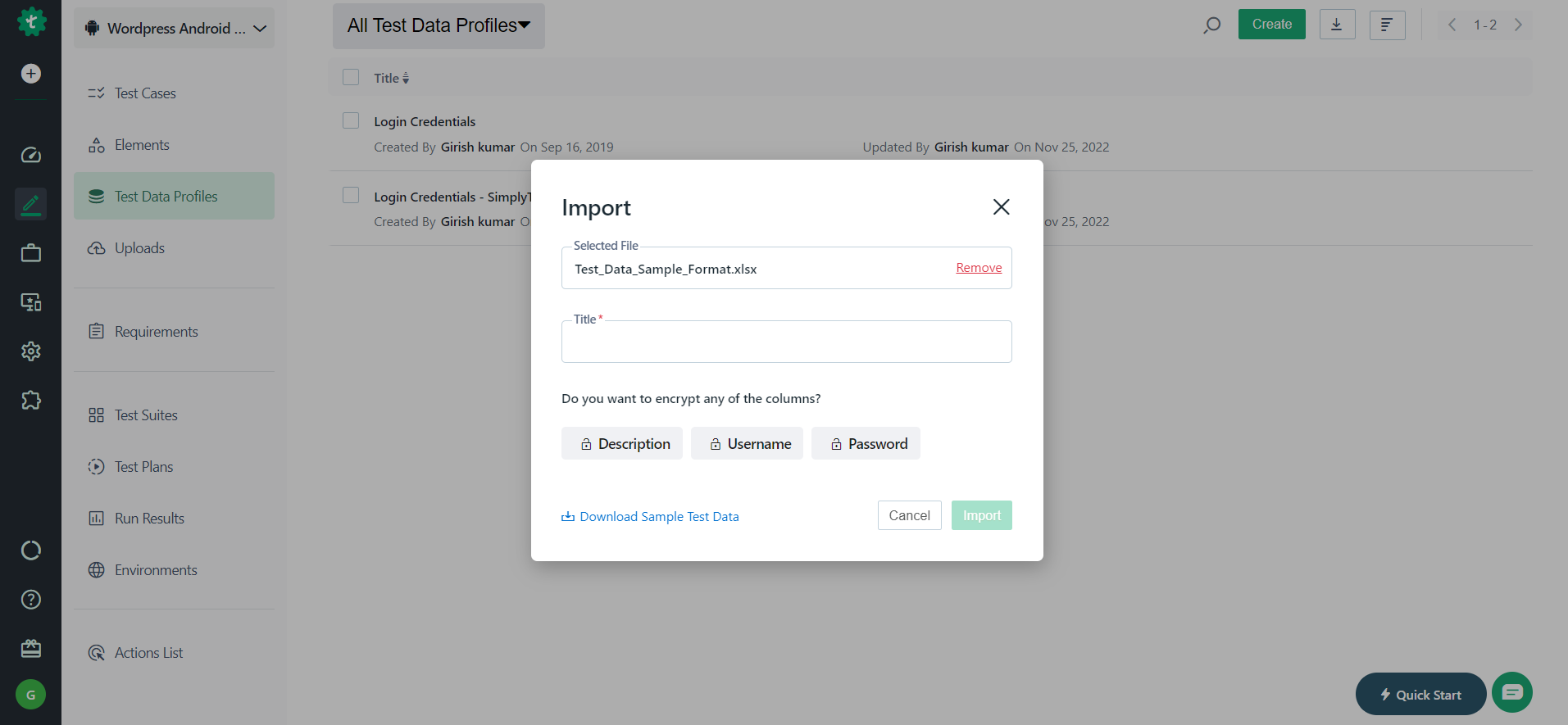Go to the previous page arrow

coord(1452,25)
